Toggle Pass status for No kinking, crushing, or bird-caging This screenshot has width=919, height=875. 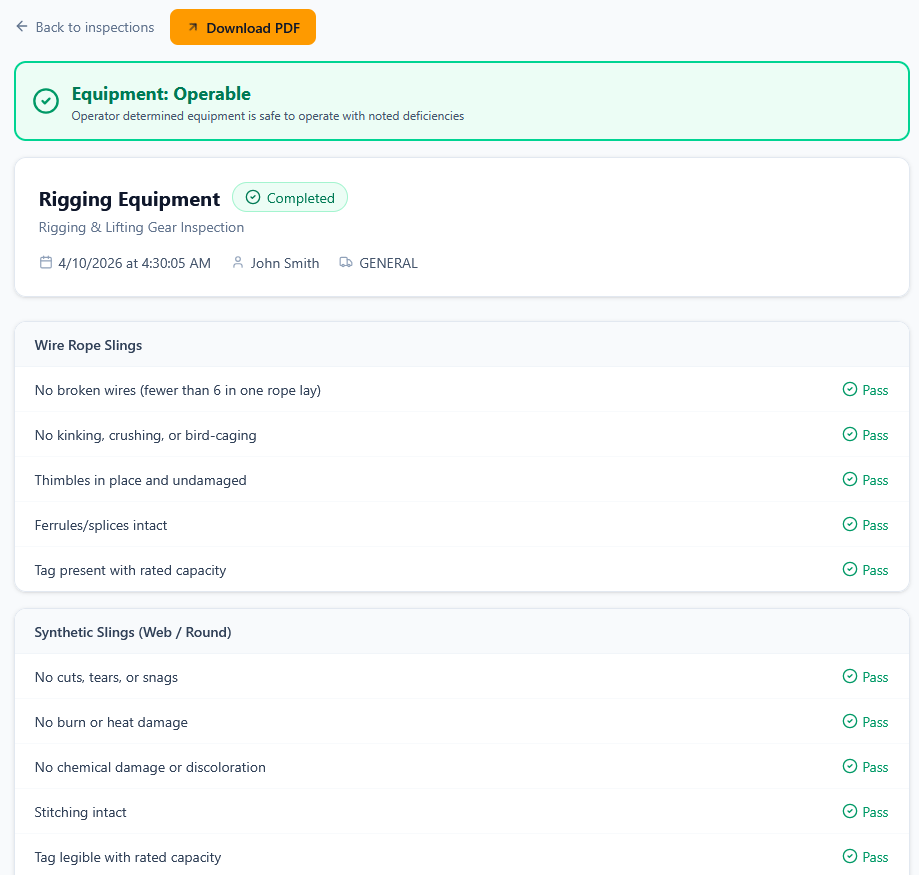[x=865, y=435]
